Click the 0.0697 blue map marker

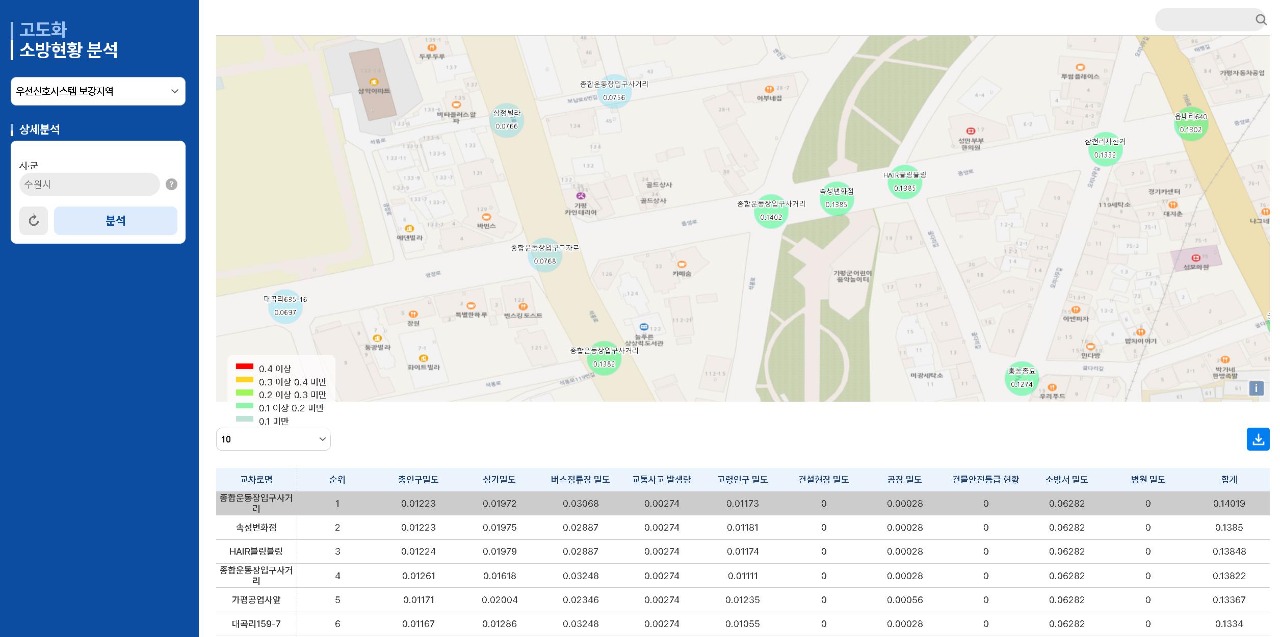coord(285,307)
